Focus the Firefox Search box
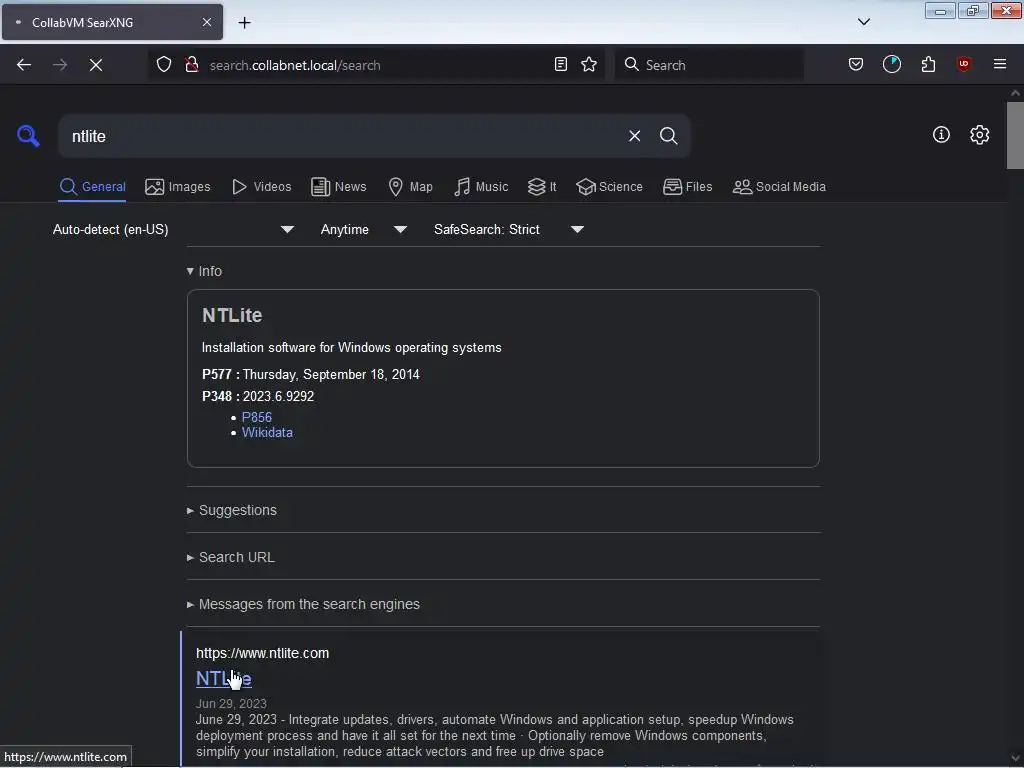 (x=709, y=65)
